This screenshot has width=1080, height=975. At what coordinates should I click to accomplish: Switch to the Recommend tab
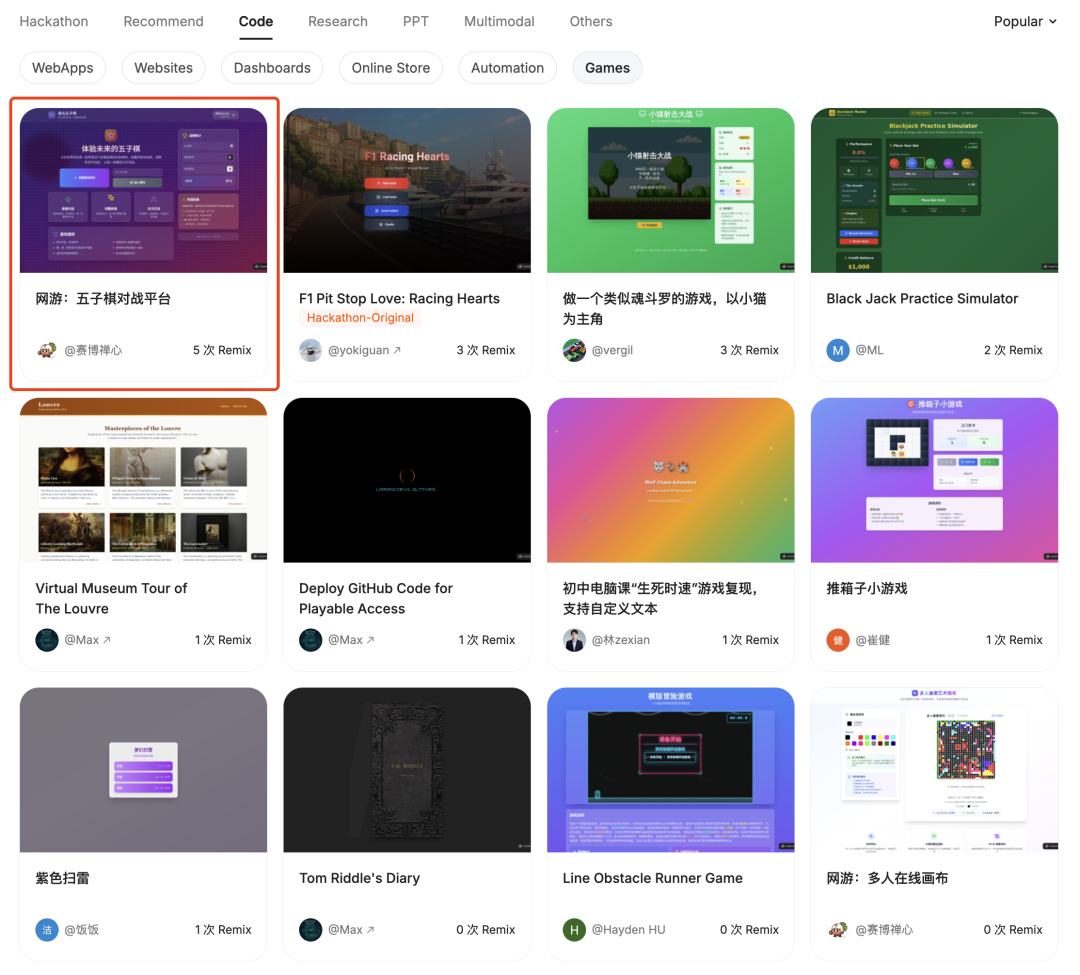tap(163, 21)
